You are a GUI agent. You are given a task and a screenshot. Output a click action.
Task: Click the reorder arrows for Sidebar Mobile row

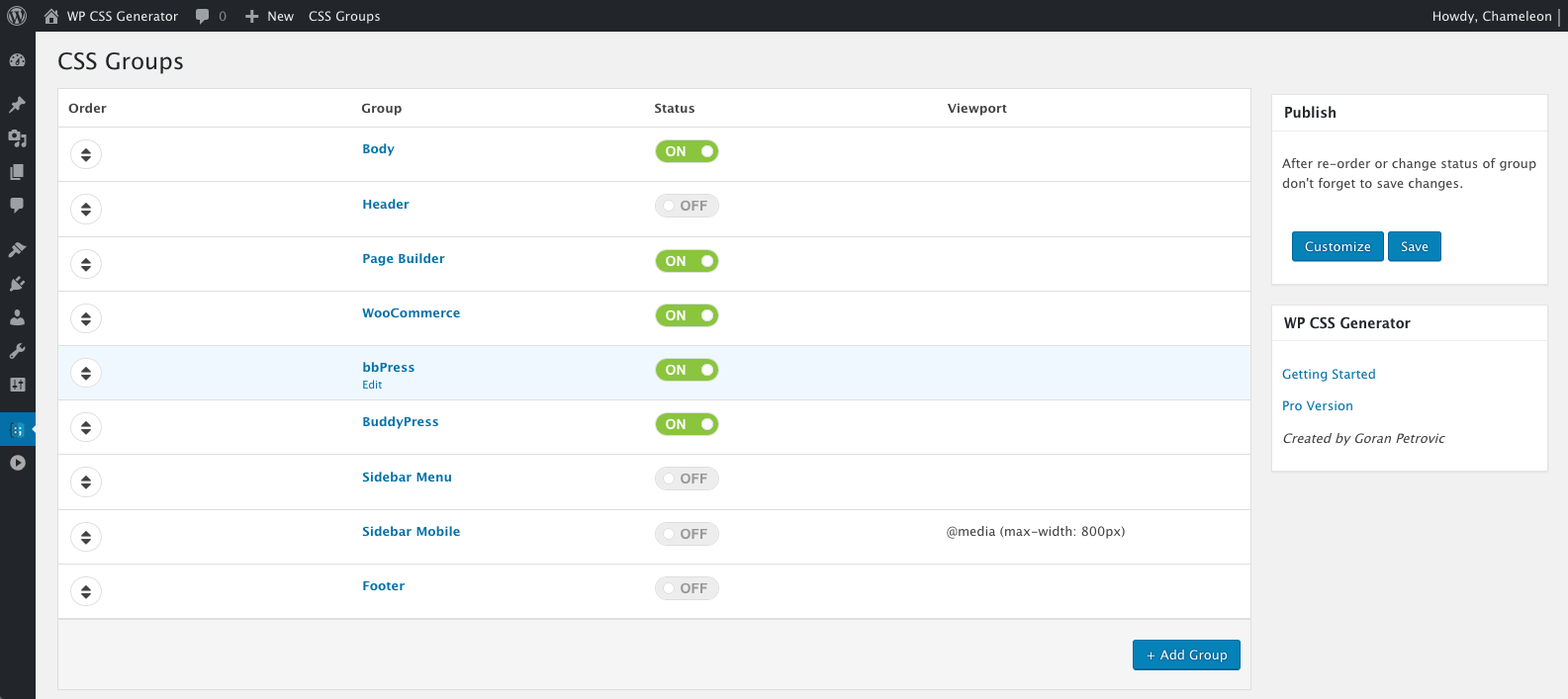[86, 537]
